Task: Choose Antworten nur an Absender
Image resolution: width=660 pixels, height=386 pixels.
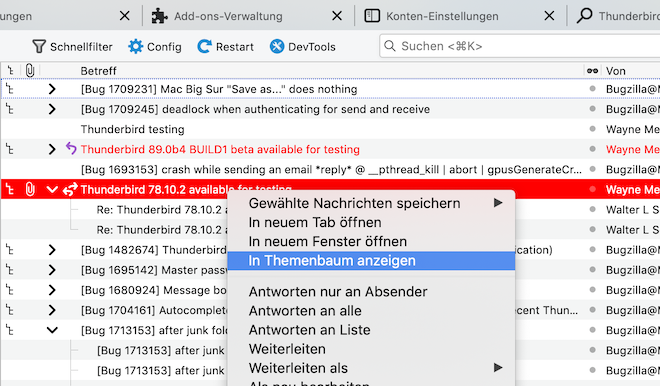Action: tap(371, 292)
